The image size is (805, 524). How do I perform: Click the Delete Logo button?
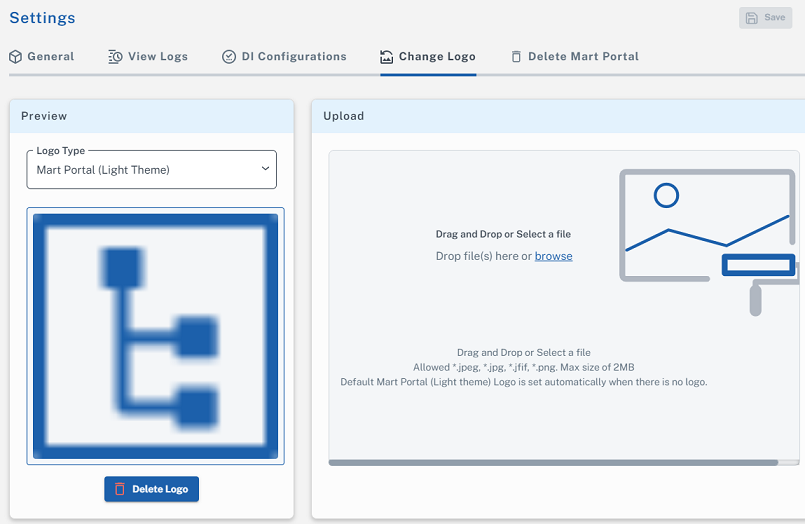point(151,489)
